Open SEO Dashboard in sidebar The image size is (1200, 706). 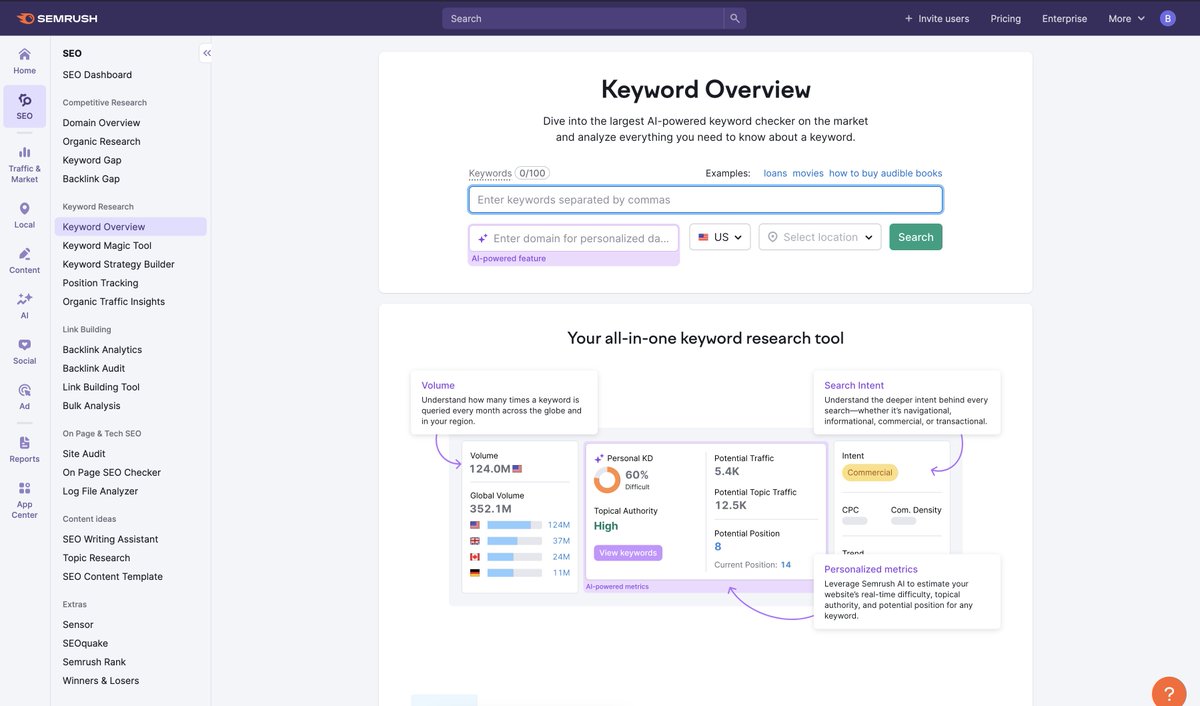click(97, 75)
